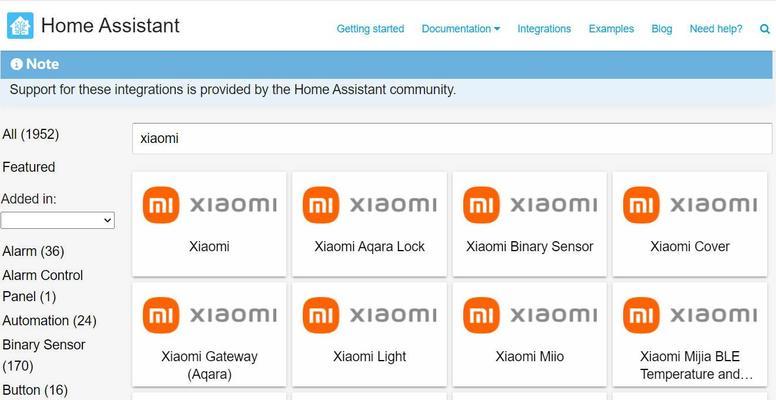Open the Integrations nav link
The image size is (776, 400).
[x=544, y=29]
